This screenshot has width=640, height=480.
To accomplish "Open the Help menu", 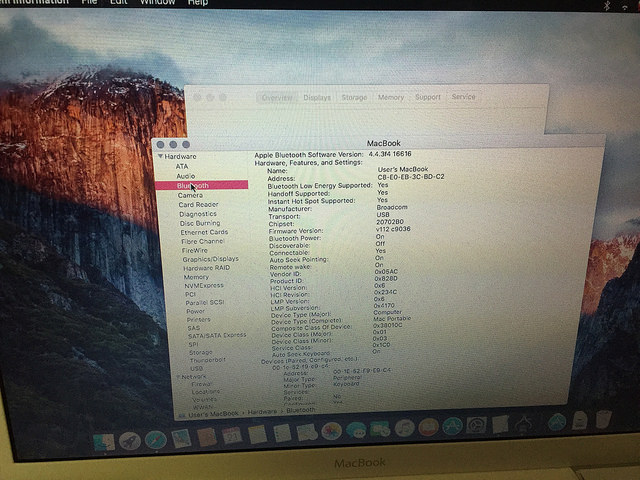I will pyautogui.click(x=198, y=2).
